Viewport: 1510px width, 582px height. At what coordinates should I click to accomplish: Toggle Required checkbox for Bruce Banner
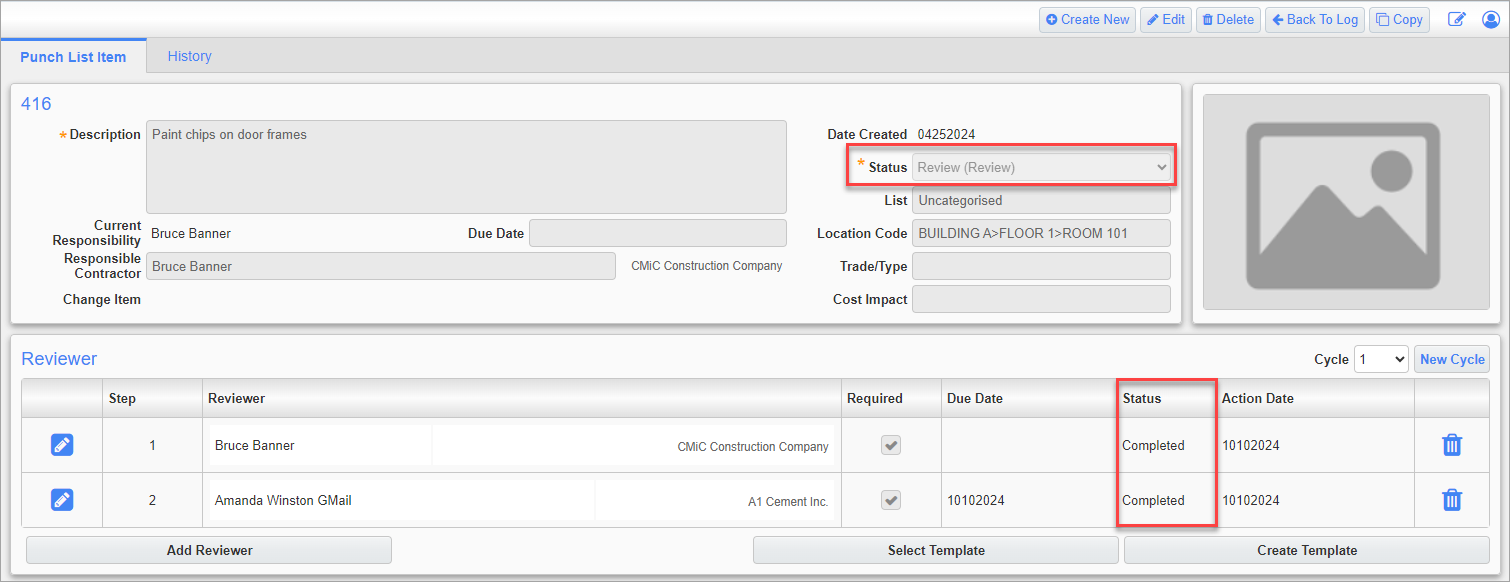890,445
